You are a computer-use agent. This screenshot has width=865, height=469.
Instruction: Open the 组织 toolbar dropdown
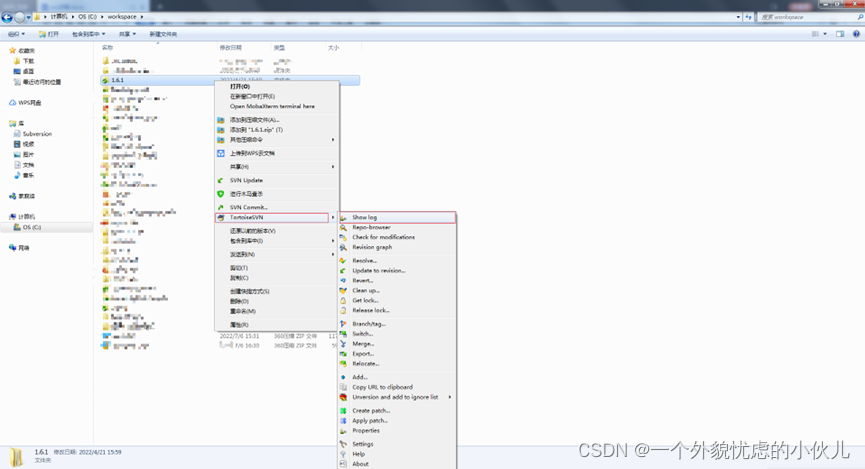(16, 34)
